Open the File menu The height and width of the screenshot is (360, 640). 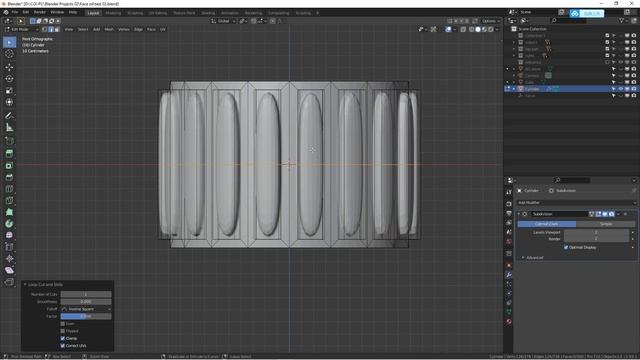coord(15,12)
